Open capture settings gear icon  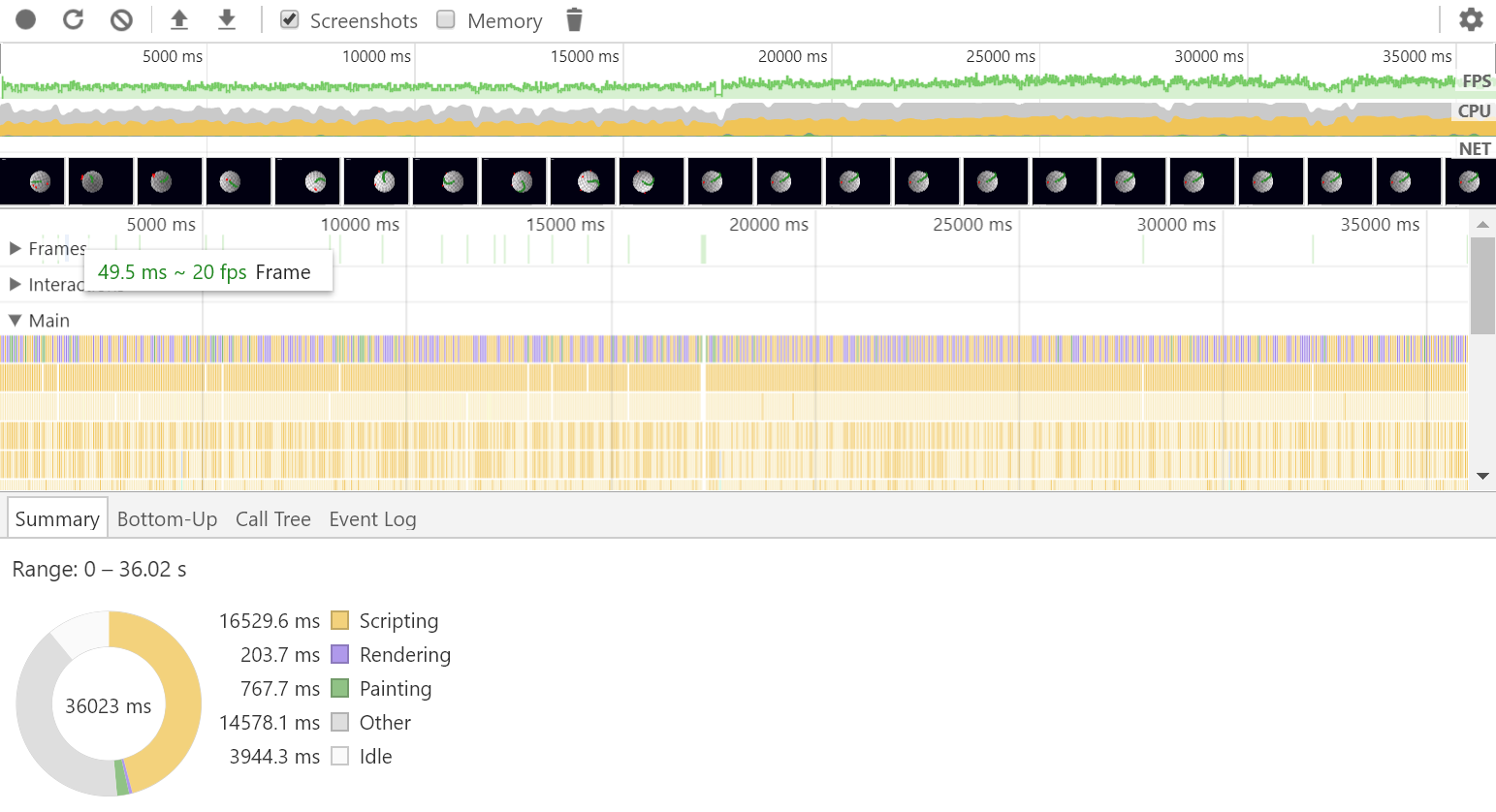(1471, 19)
